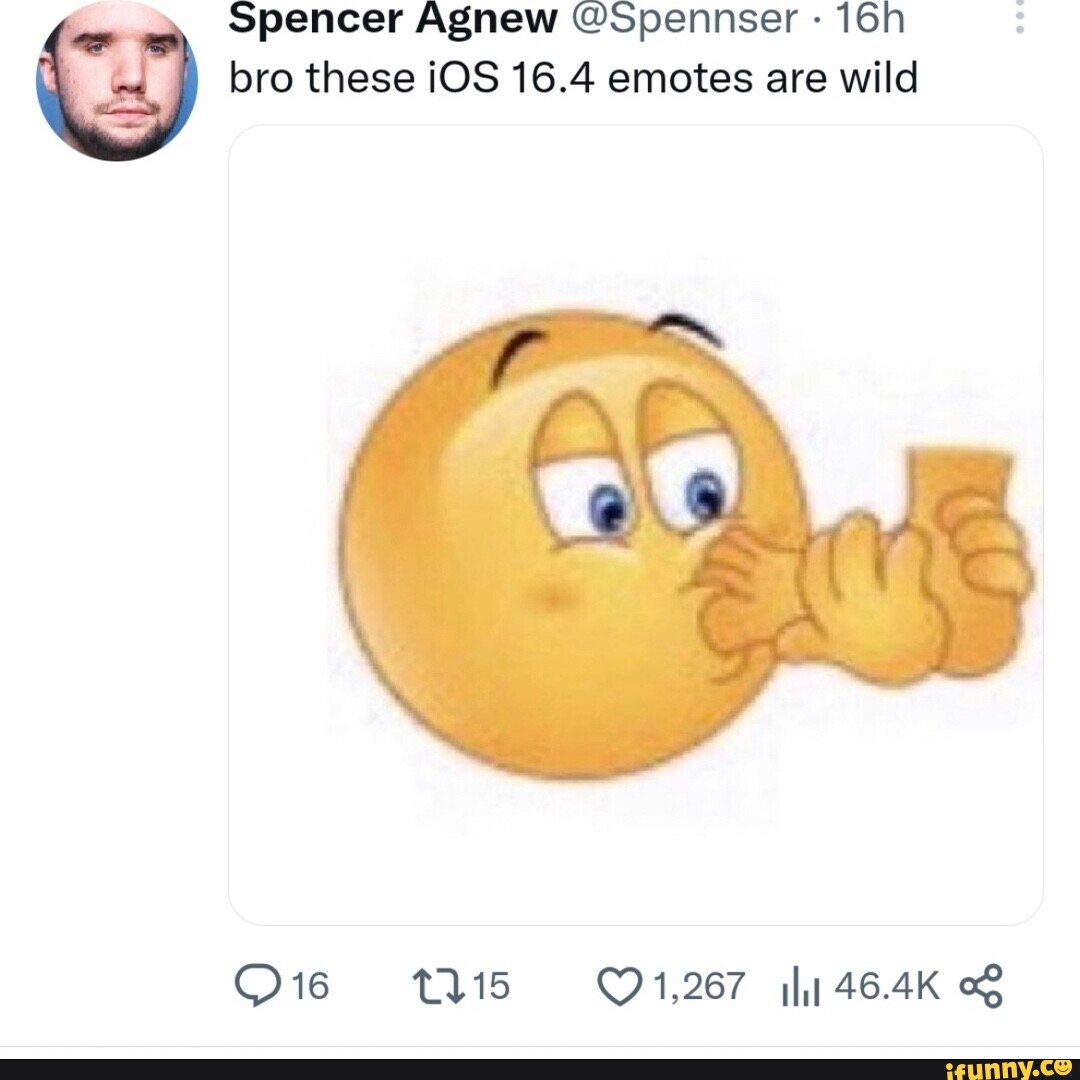Share the post using the share icon

coord(982,986)
